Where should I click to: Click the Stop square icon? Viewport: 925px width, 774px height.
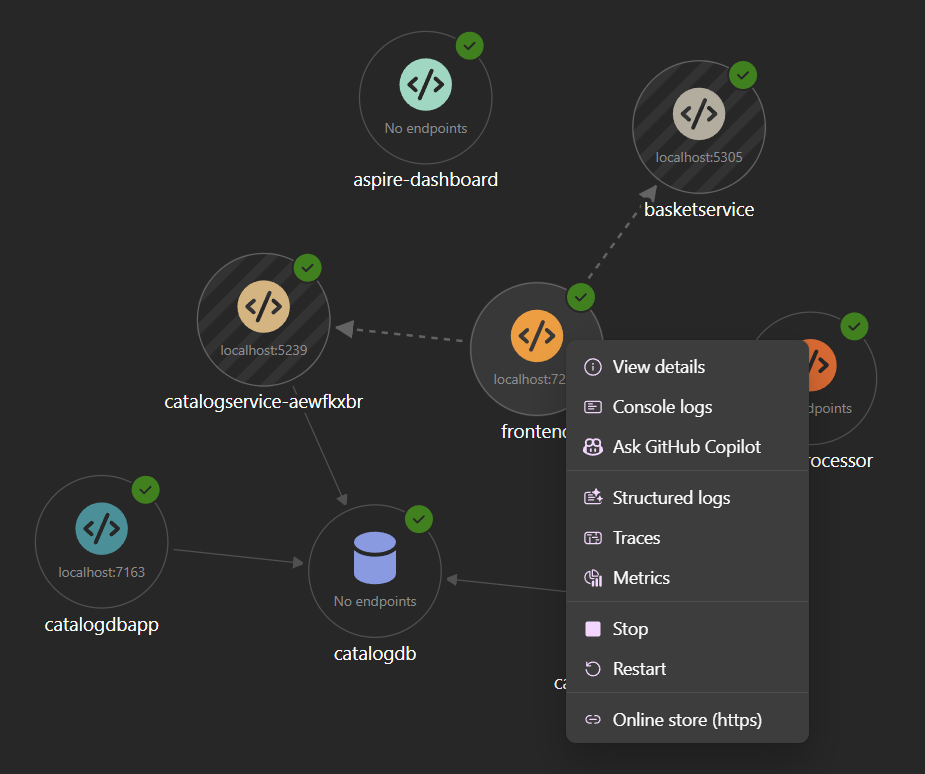click(x=592, y=628)
